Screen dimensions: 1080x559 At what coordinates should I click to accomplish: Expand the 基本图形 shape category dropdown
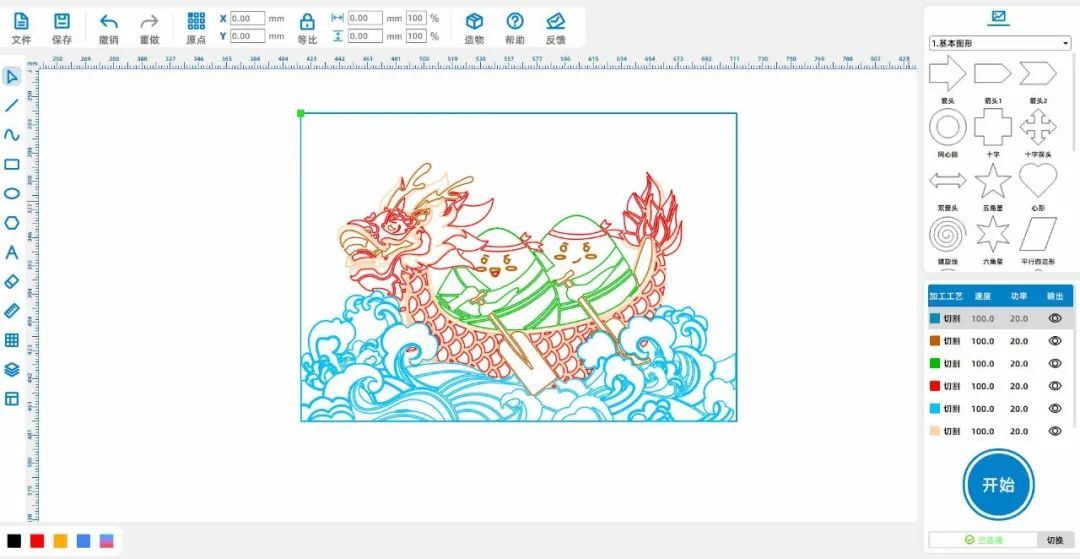click(998, 43)
